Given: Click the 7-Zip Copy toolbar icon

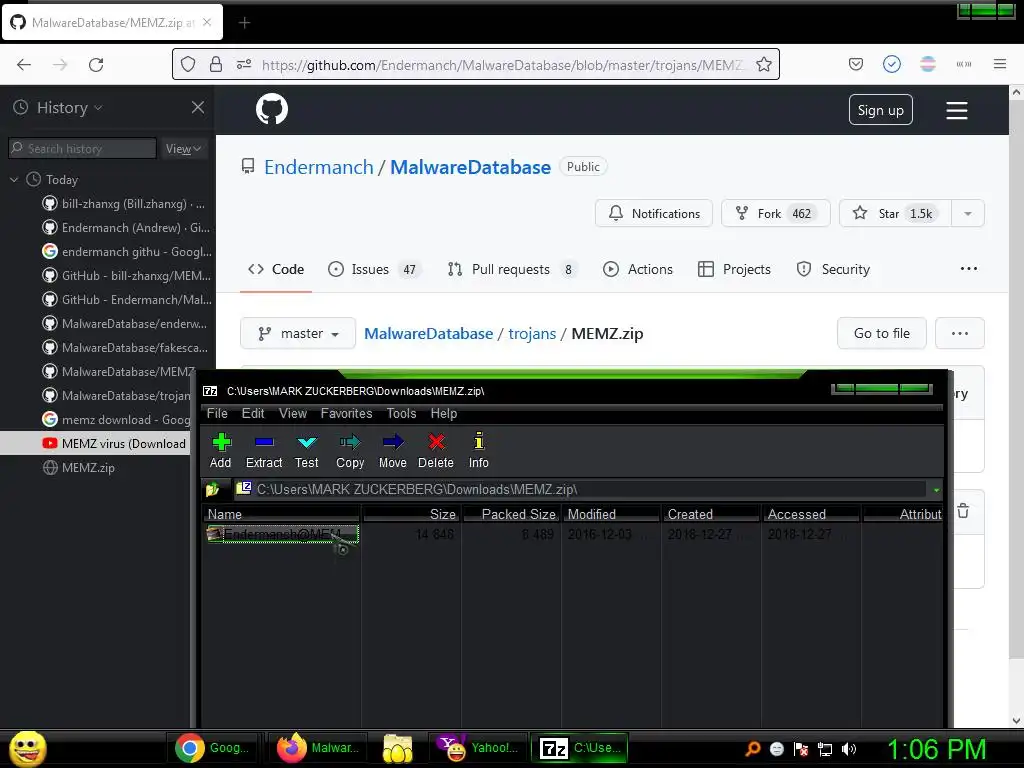Looking at the screenshot, I should 350,451.
